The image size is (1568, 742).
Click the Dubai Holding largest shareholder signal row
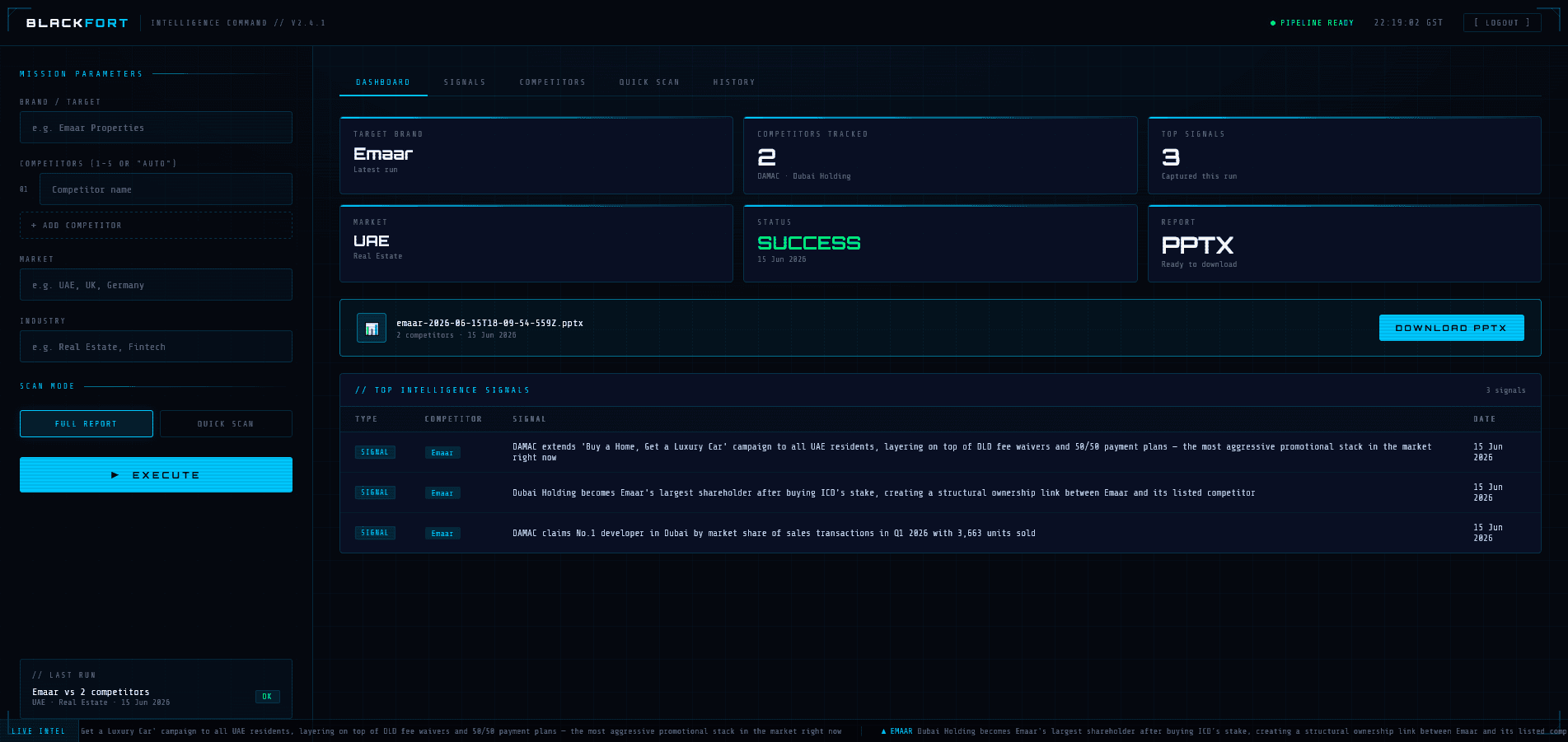(940, 492)
